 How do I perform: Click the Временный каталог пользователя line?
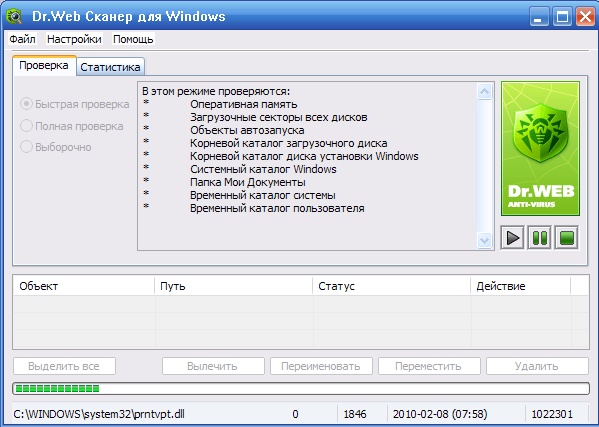click(x=277, y=208)
